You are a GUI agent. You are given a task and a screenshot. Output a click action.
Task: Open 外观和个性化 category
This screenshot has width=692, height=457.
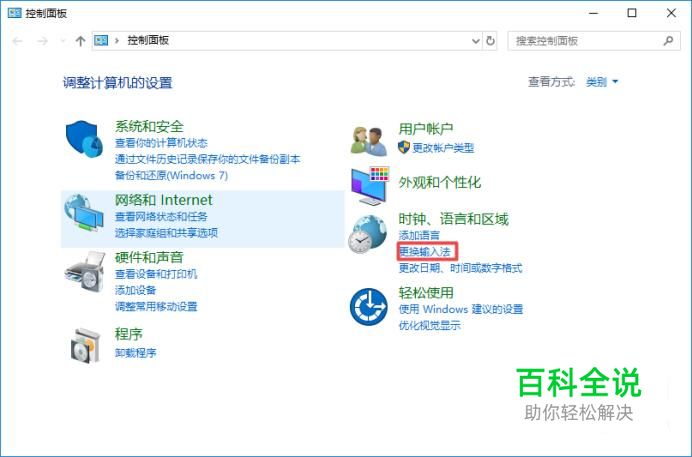tap(440, 182)
